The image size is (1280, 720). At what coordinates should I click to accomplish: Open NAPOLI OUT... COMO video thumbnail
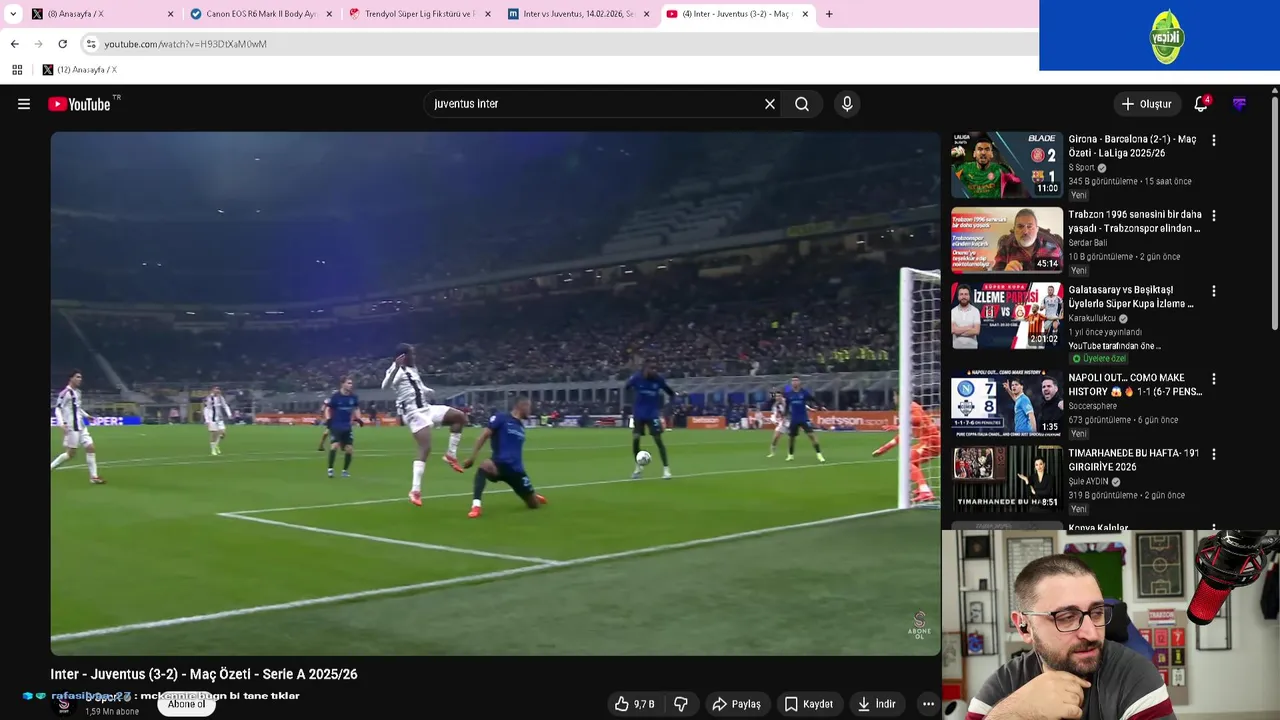coord(1007,403)
